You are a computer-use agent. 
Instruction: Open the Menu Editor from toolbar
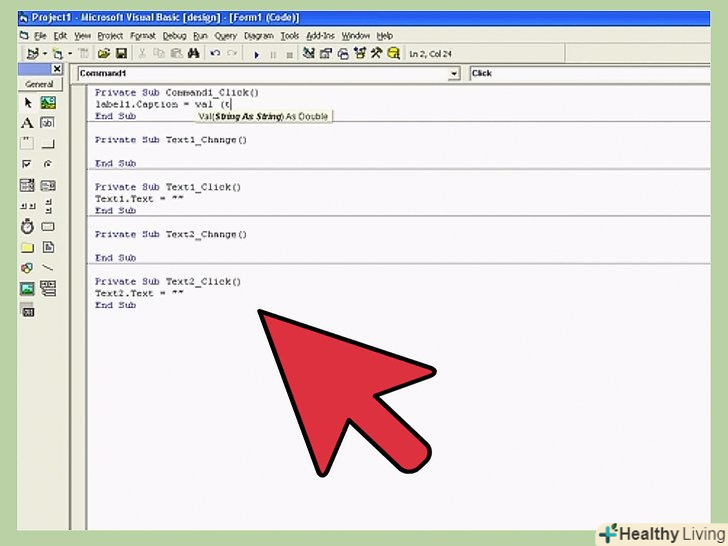[84, 54]
